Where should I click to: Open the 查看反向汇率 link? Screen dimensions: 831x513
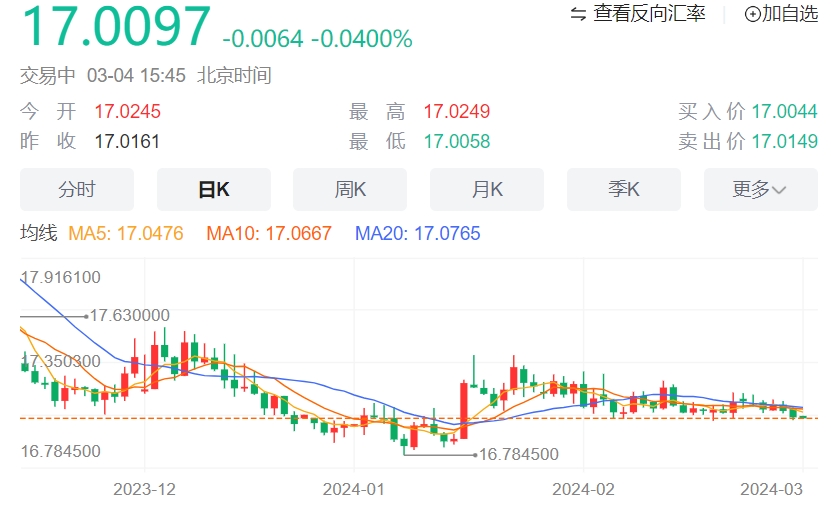[649, 14]
